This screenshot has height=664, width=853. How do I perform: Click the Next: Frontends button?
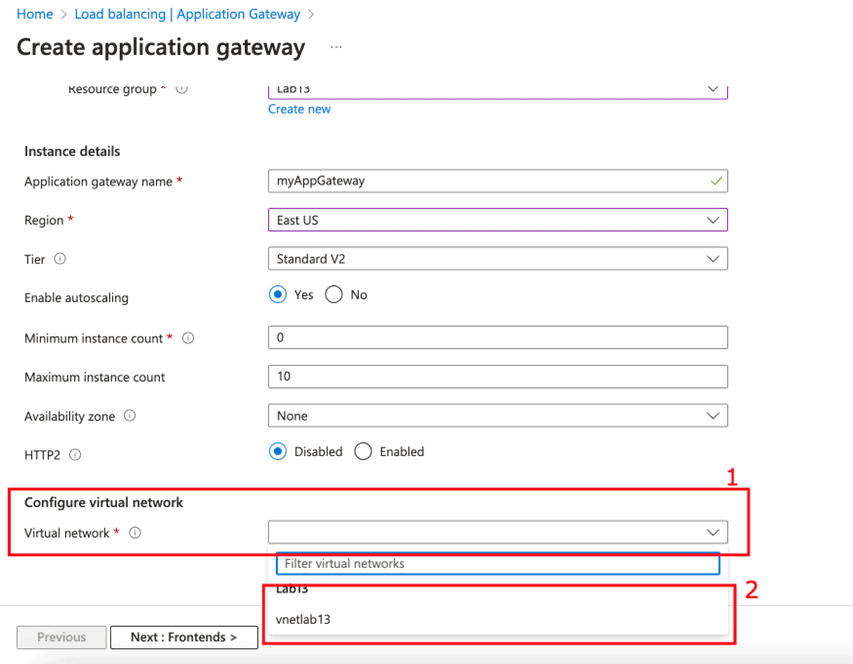pos(184,637)
